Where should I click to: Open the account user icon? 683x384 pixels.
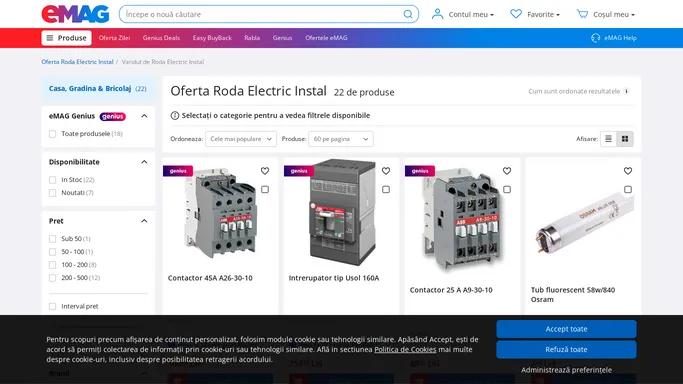click(x=437, y=14)
